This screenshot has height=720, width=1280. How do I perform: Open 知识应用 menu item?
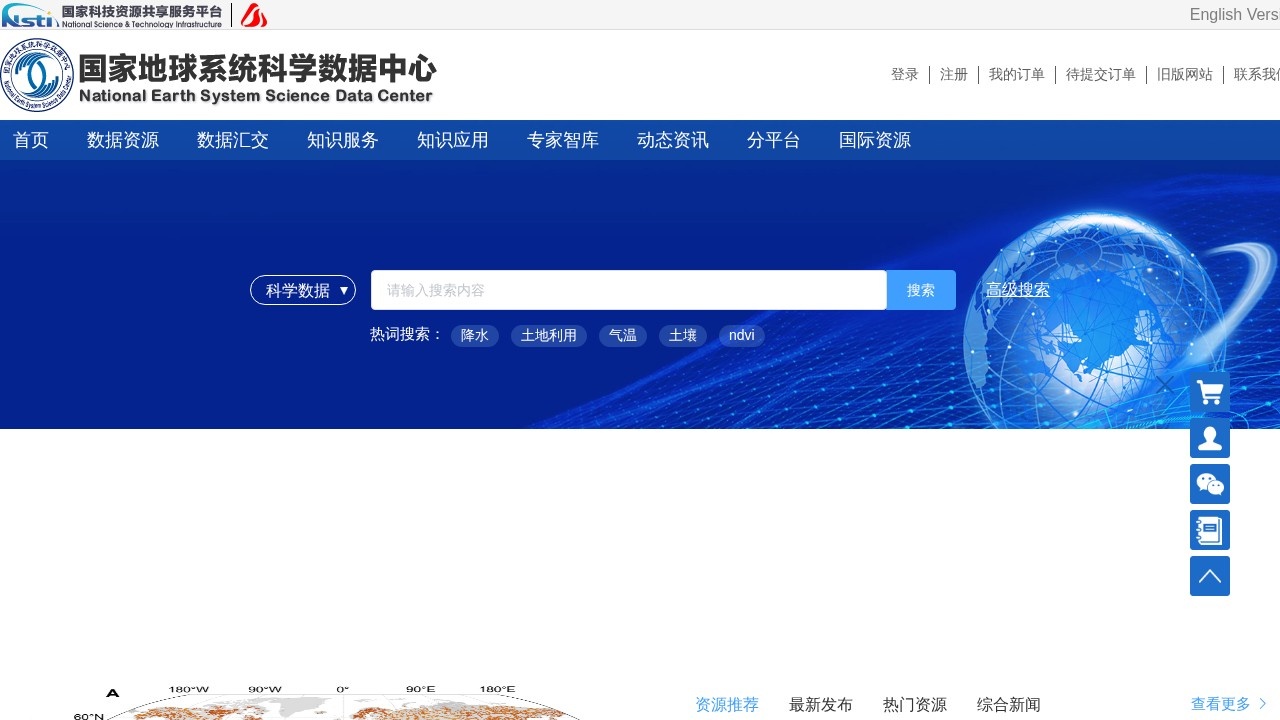click(453, 140)
